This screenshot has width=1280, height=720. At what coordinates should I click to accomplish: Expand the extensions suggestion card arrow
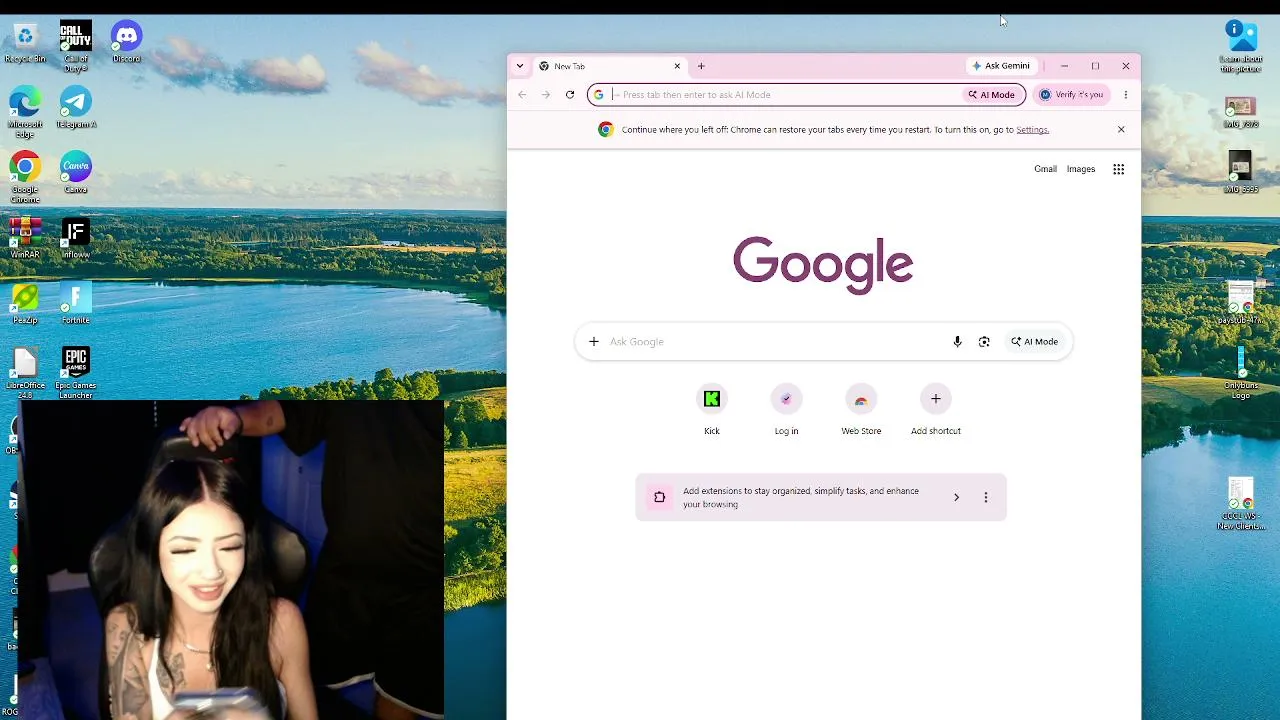(x=956, y=497)
